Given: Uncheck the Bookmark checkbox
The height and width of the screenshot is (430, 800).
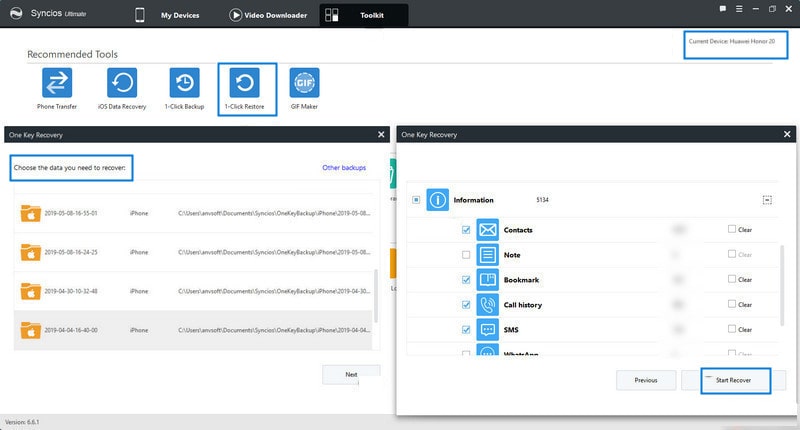Looking at the screenshot, I should [466, 280].
